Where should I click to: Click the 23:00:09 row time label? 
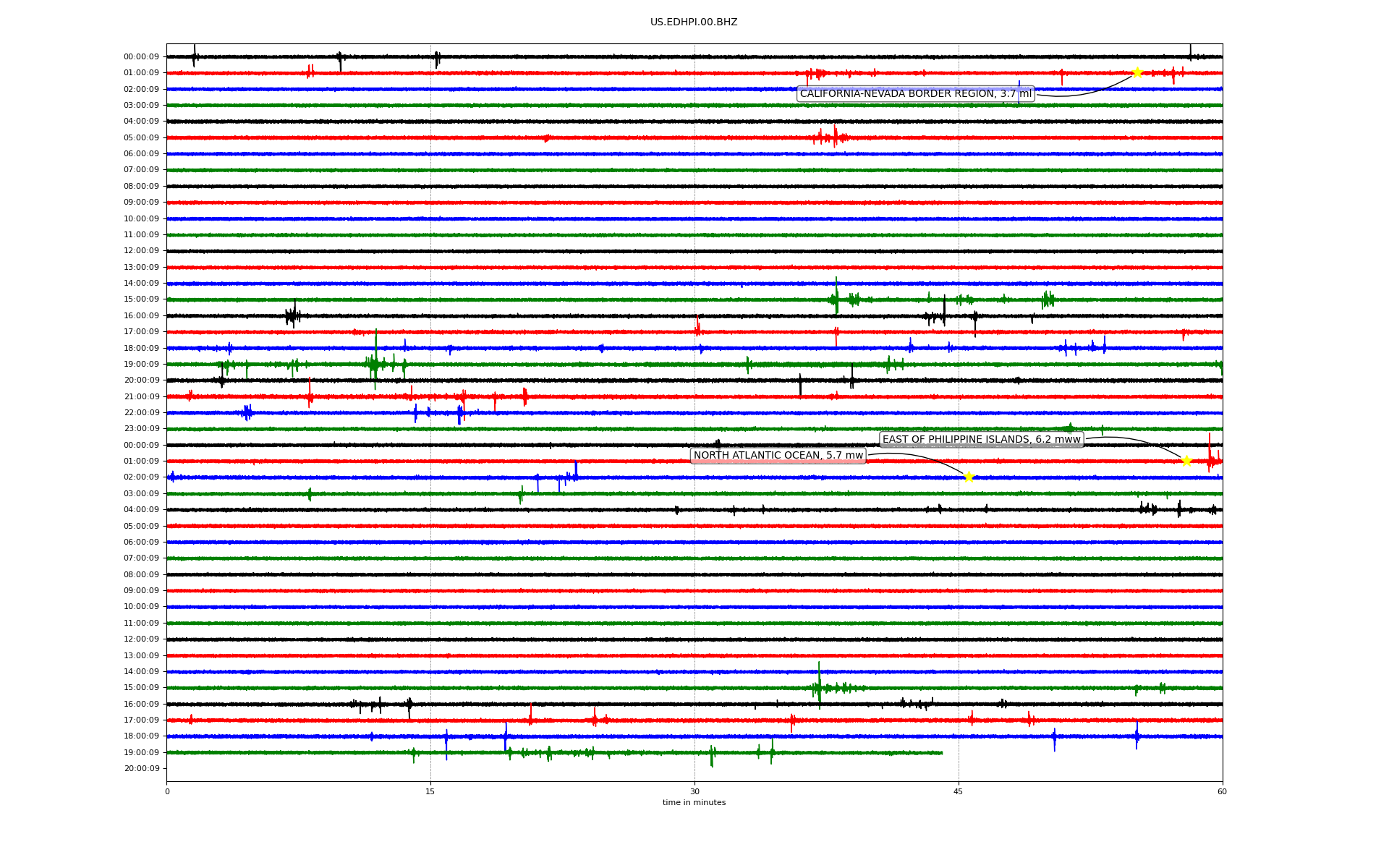pos(141,429)
